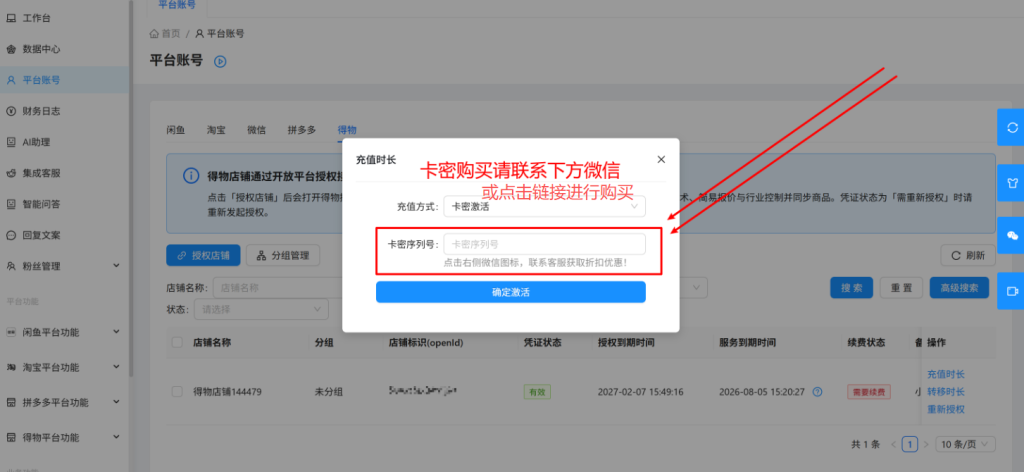Screen dimensions: 1024x472
Task: Focus the 卡密序列号 input field
Action: [x=544, y=244]
